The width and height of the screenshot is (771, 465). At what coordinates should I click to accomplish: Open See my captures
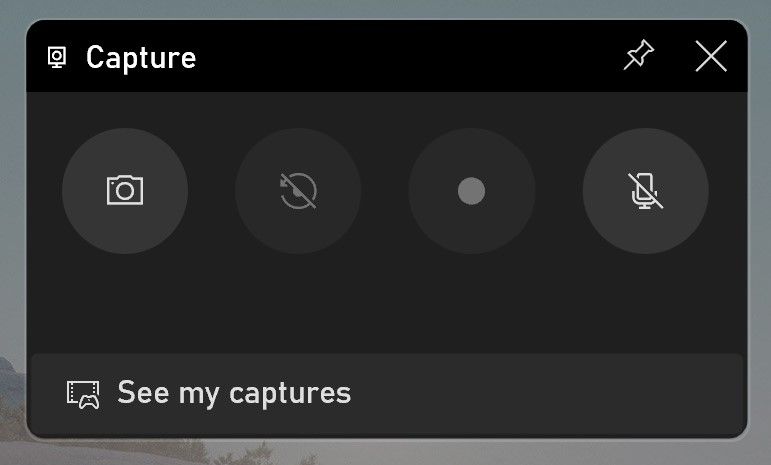(386, 394)
